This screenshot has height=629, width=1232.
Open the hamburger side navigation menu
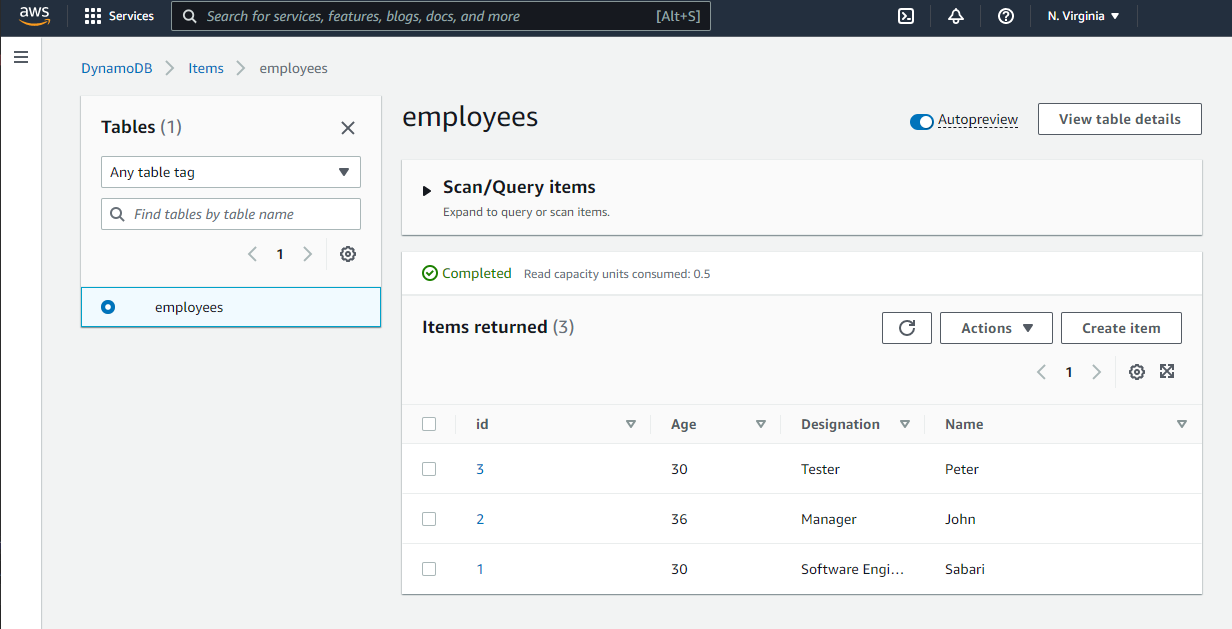[x=21, y=57]
